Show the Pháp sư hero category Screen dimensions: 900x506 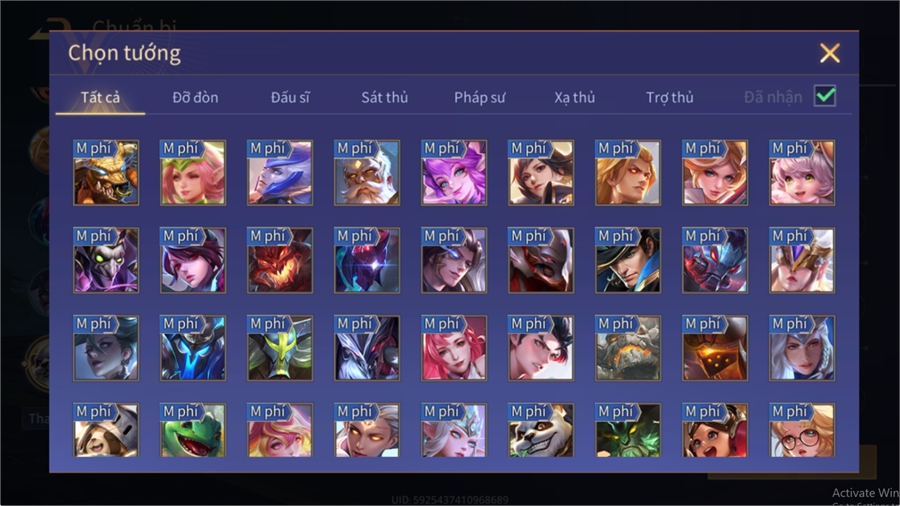pyautogui.click(x=480, y=98)
